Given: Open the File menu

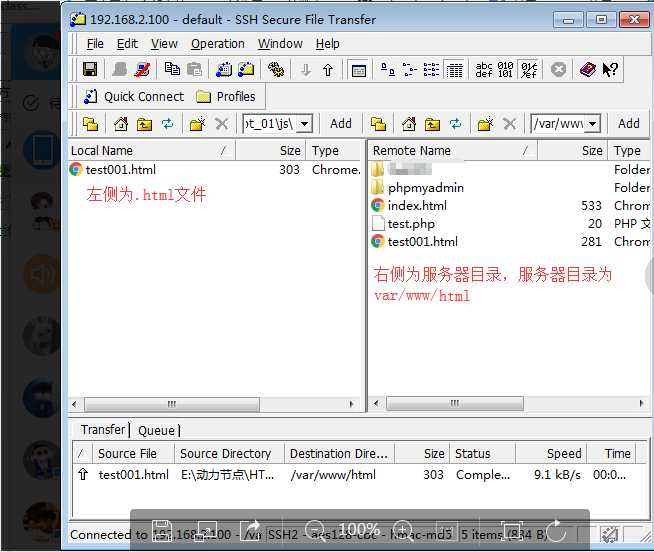Looking at the screenshot, I should click(95, 43).
